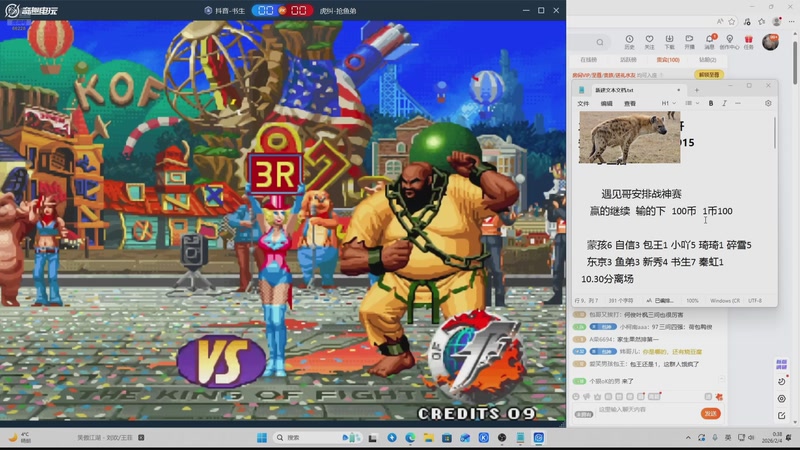The height and width of the screenshot is (450, 800).
Task: Click the music note browser toolbar icon
Action: click(x=747, y=21)
